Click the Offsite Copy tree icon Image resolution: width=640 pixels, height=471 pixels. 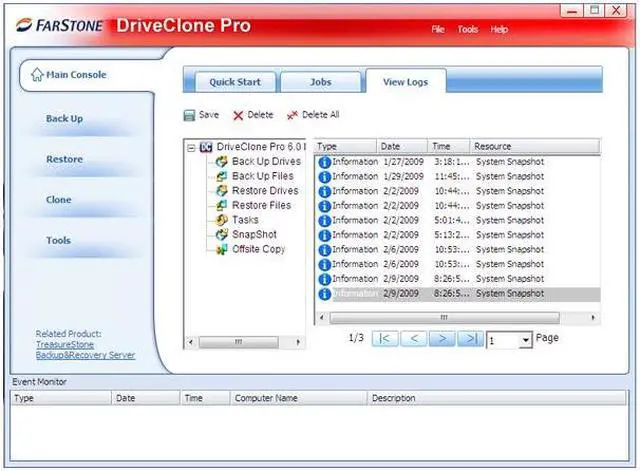pyautogui.click(x=222, y=249)
